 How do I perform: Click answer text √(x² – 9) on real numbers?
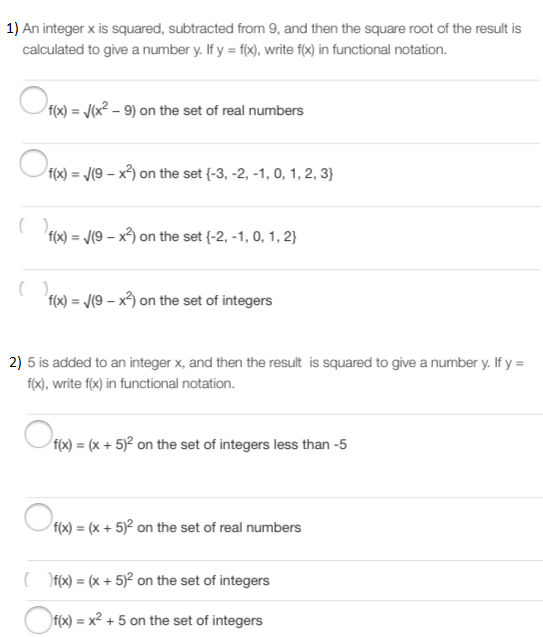point(176,110)
